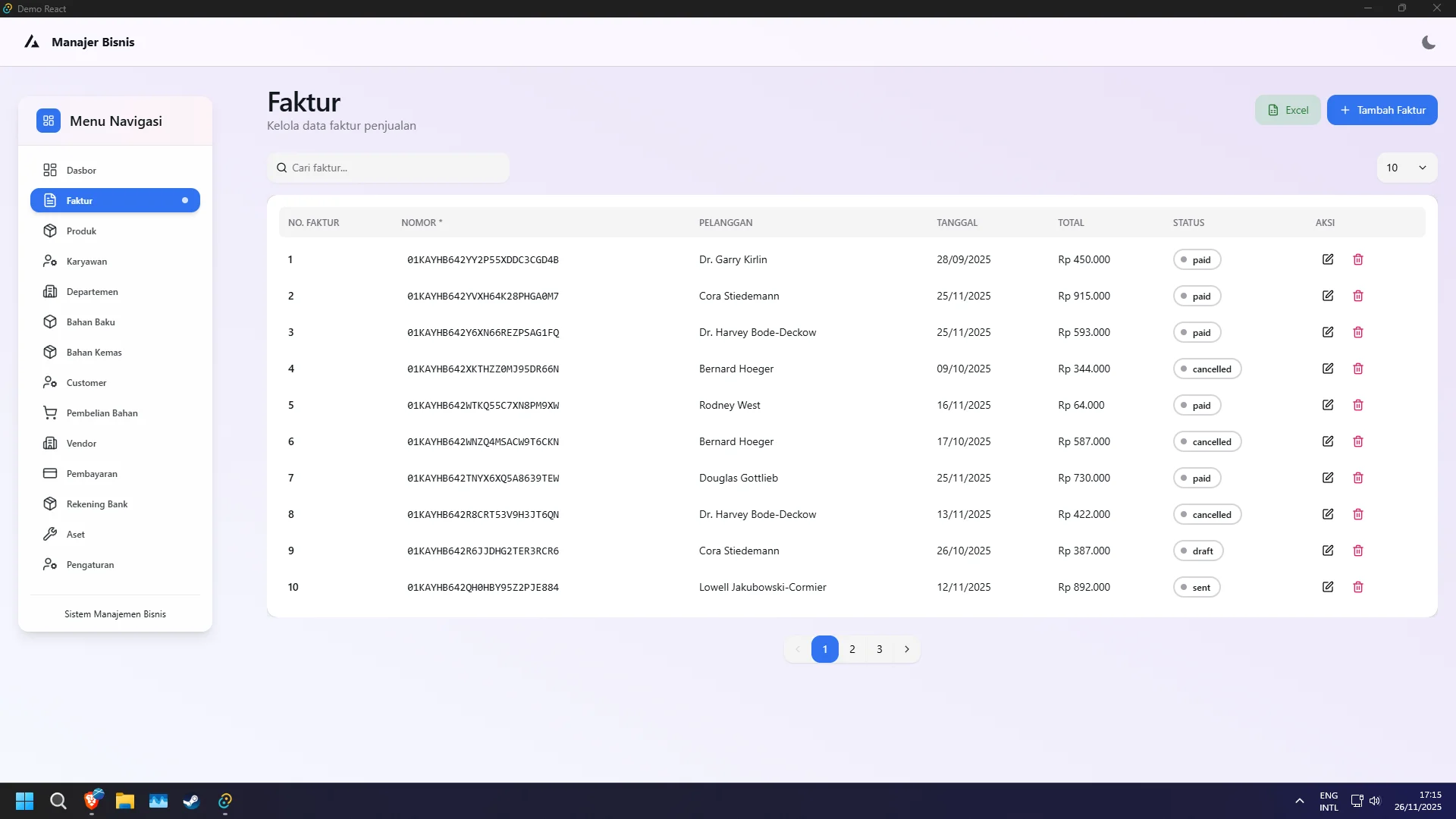This screenshot has width=1456, height=819.
Task: Go to page 3 of invoices
Action: point(880,649)
